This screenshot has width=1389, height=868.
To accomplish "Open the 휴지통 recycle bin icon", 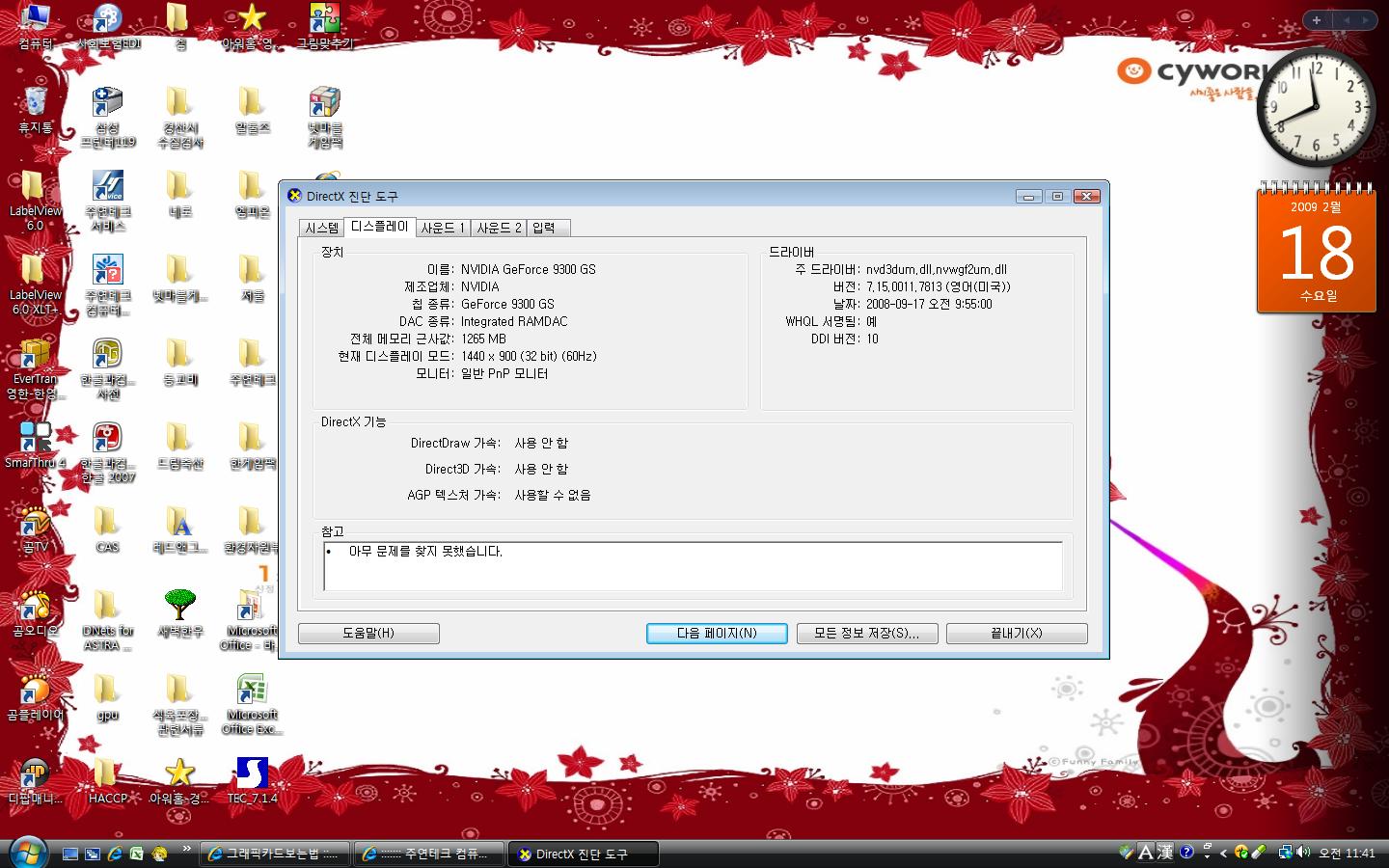I will point(36,110).
